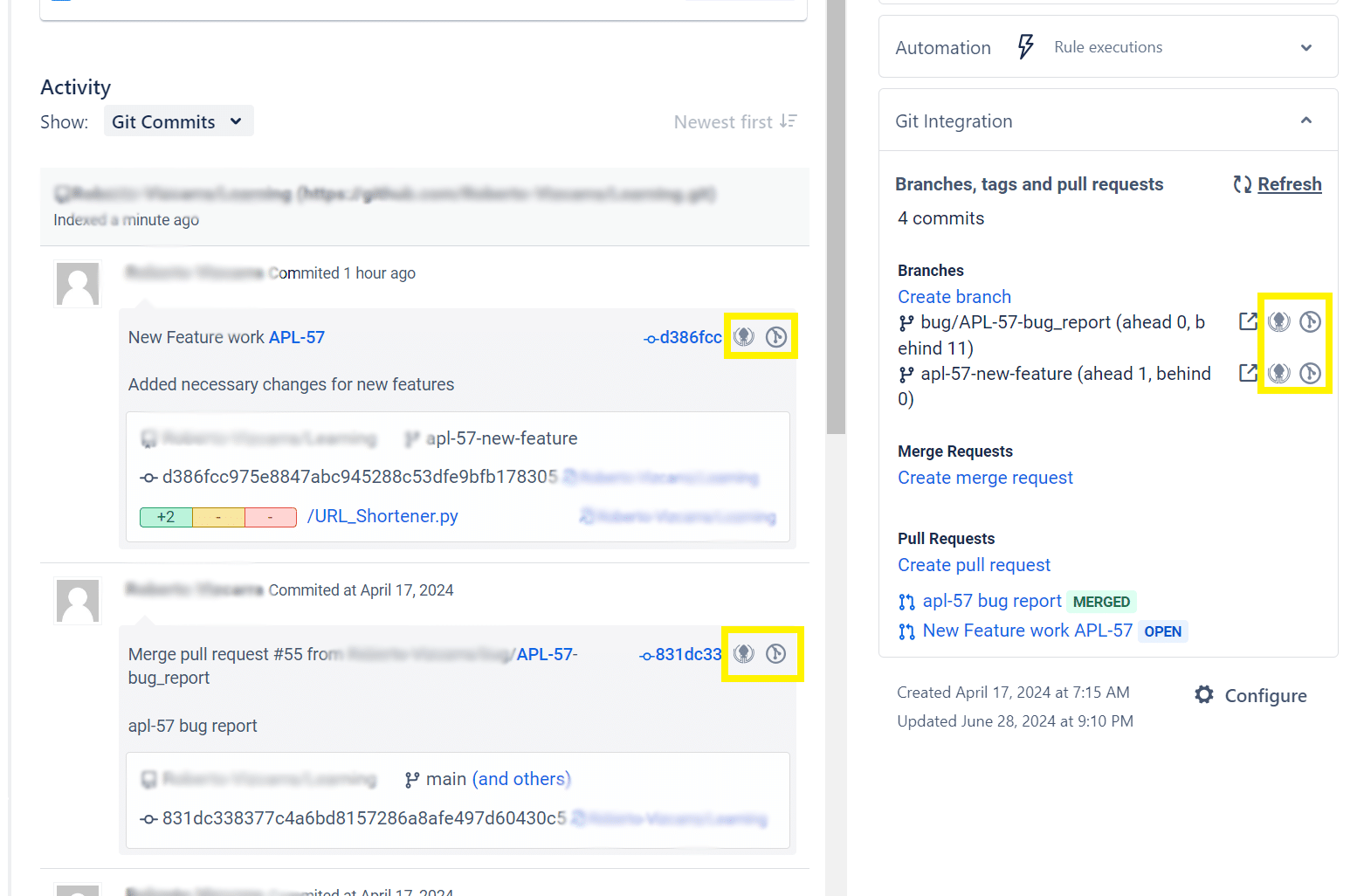This screenshot has width=1357, height=896.
Task: Click the activity panel vertical scrollbar
Action: point(837,217)
